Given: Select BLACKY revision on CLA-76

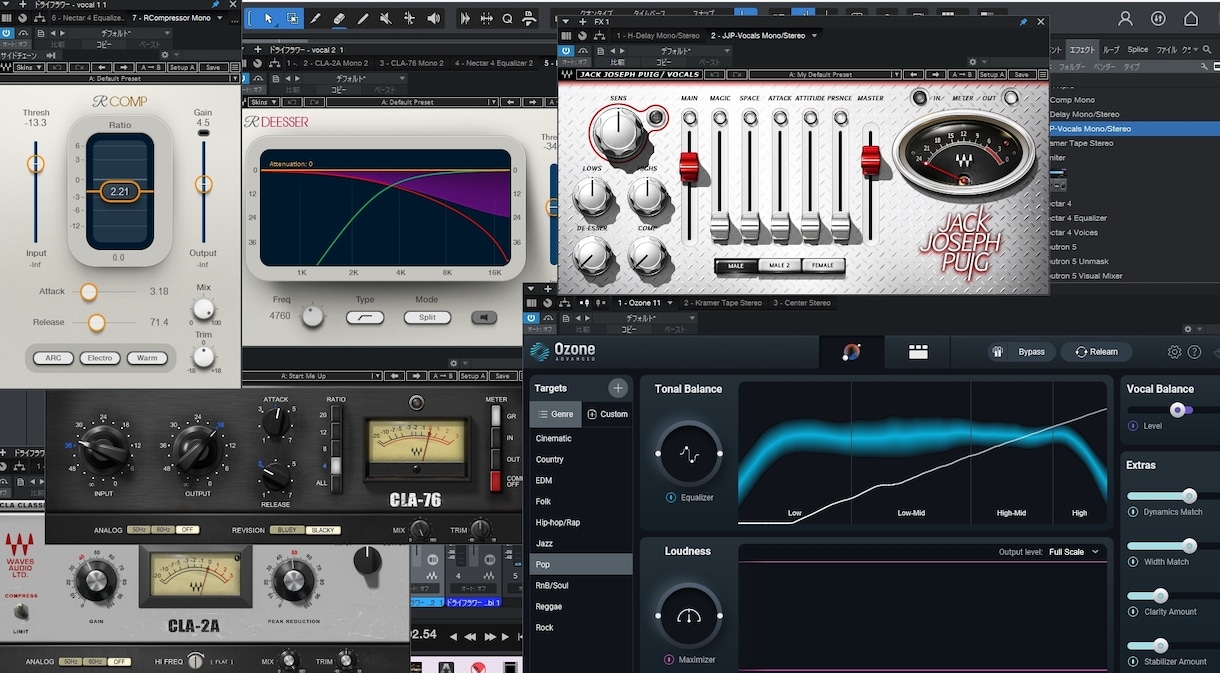Looking at the screenshot, I should point(322,530).
